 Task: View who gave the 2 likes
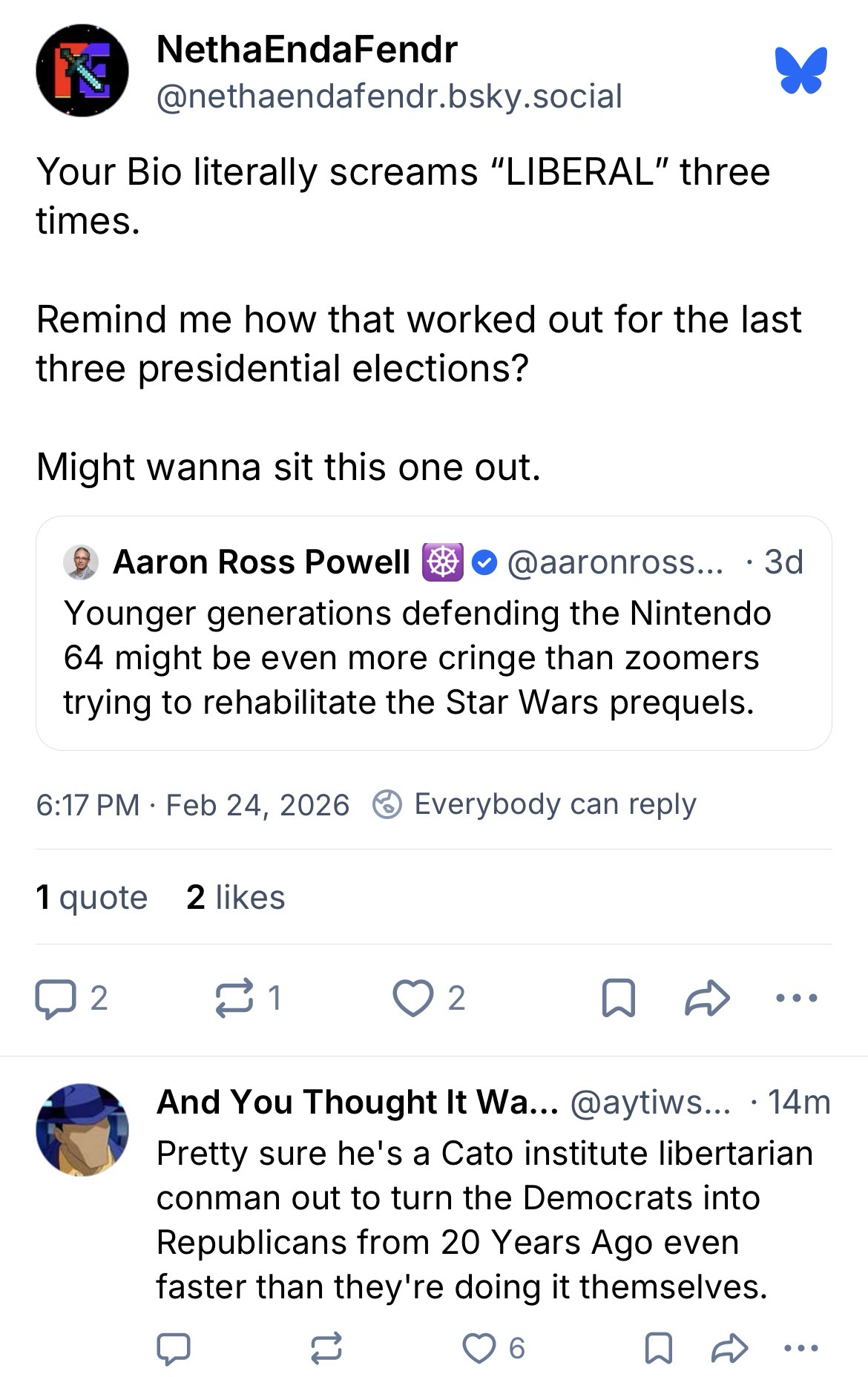(236, 898)
